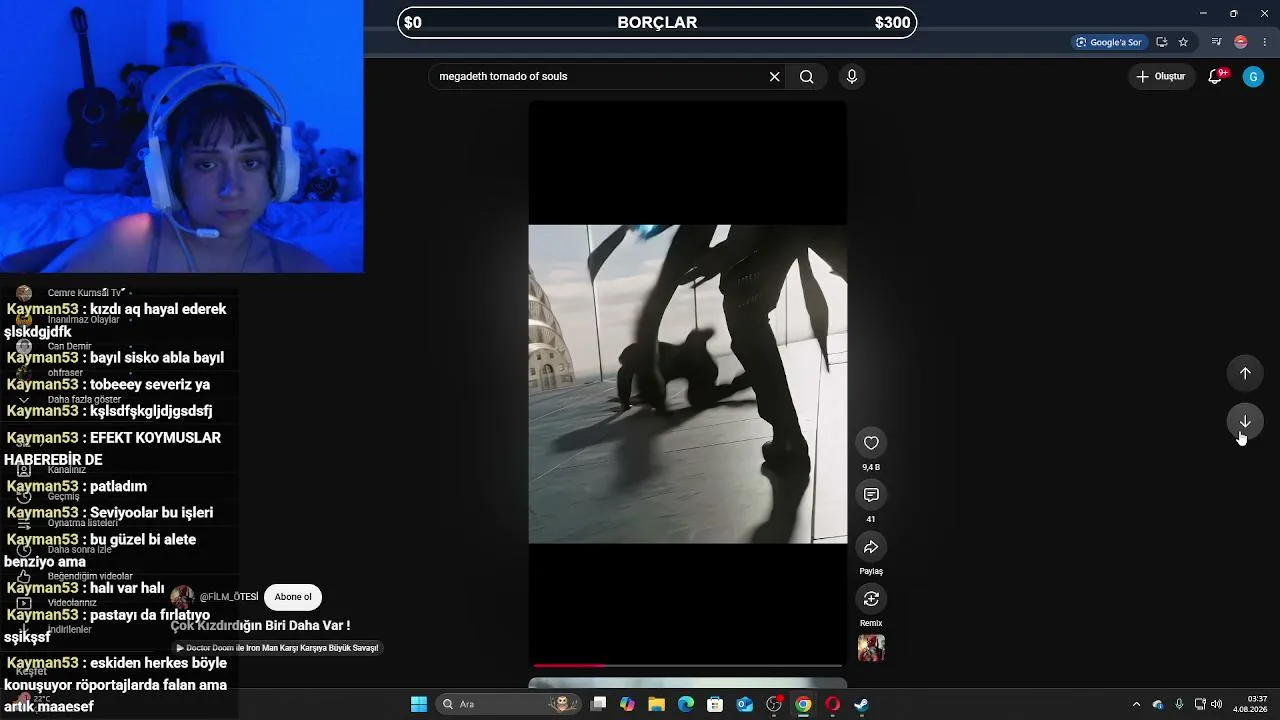The image size is (1280, 720).
Task: Open YouTube notifications bell
Action: point(1216,77)
